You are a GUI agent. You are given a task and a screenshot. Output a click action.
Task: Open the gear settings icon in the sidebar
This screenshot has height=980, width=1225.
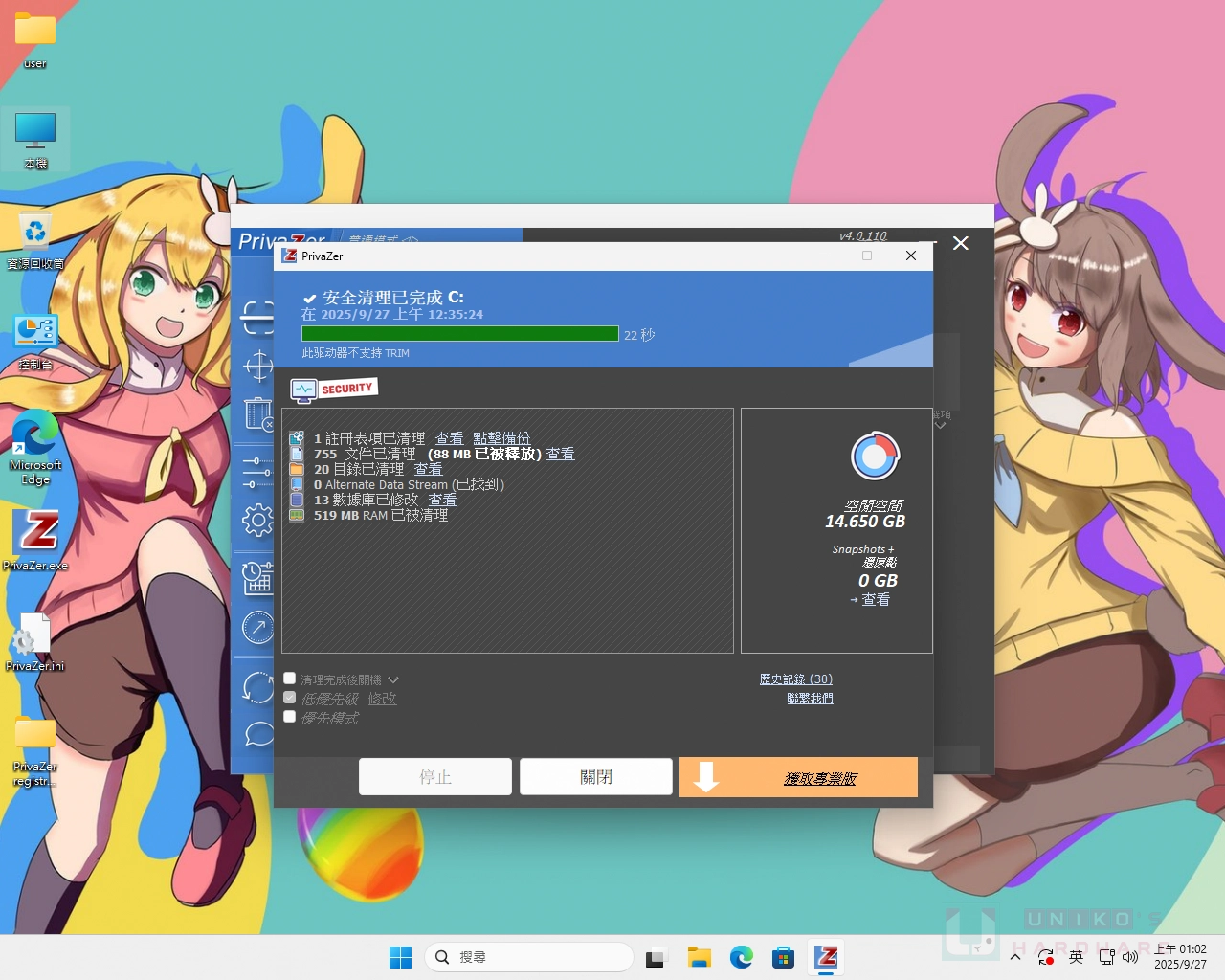257,520
